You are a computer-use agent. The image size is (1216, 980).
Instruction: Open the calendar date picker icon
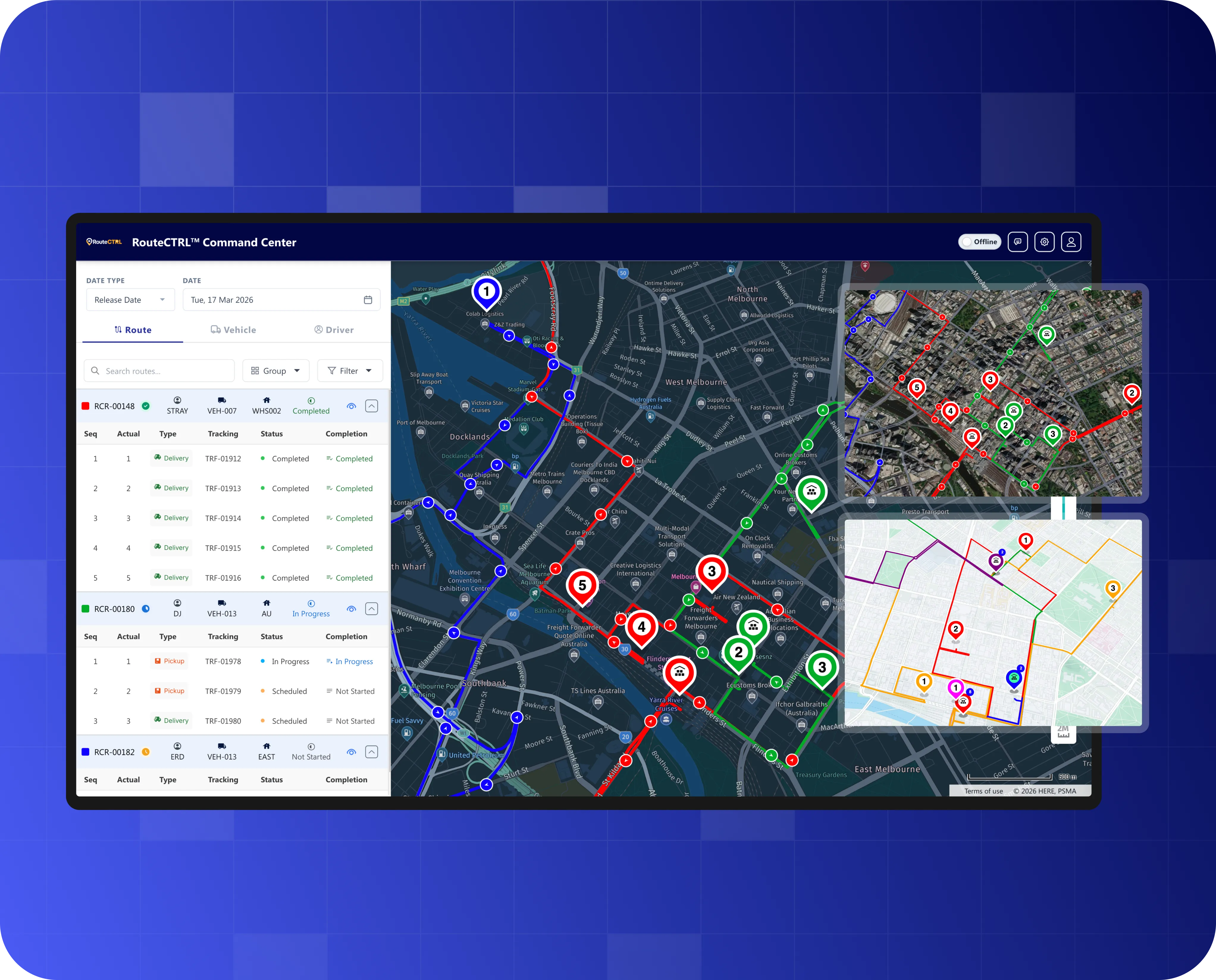[368, 300]
